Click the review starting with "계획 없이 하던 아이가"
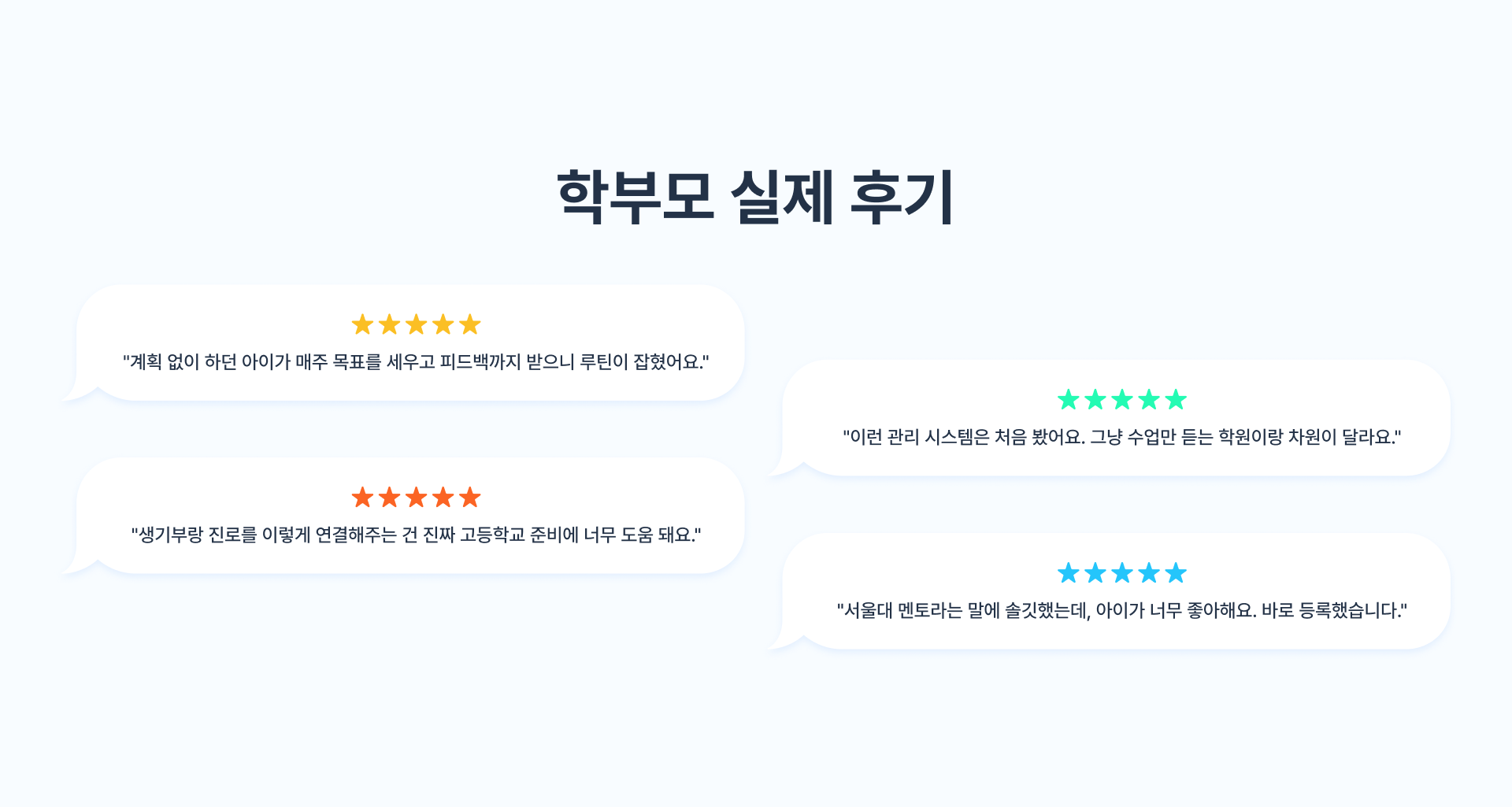 [x=416, y=362]
